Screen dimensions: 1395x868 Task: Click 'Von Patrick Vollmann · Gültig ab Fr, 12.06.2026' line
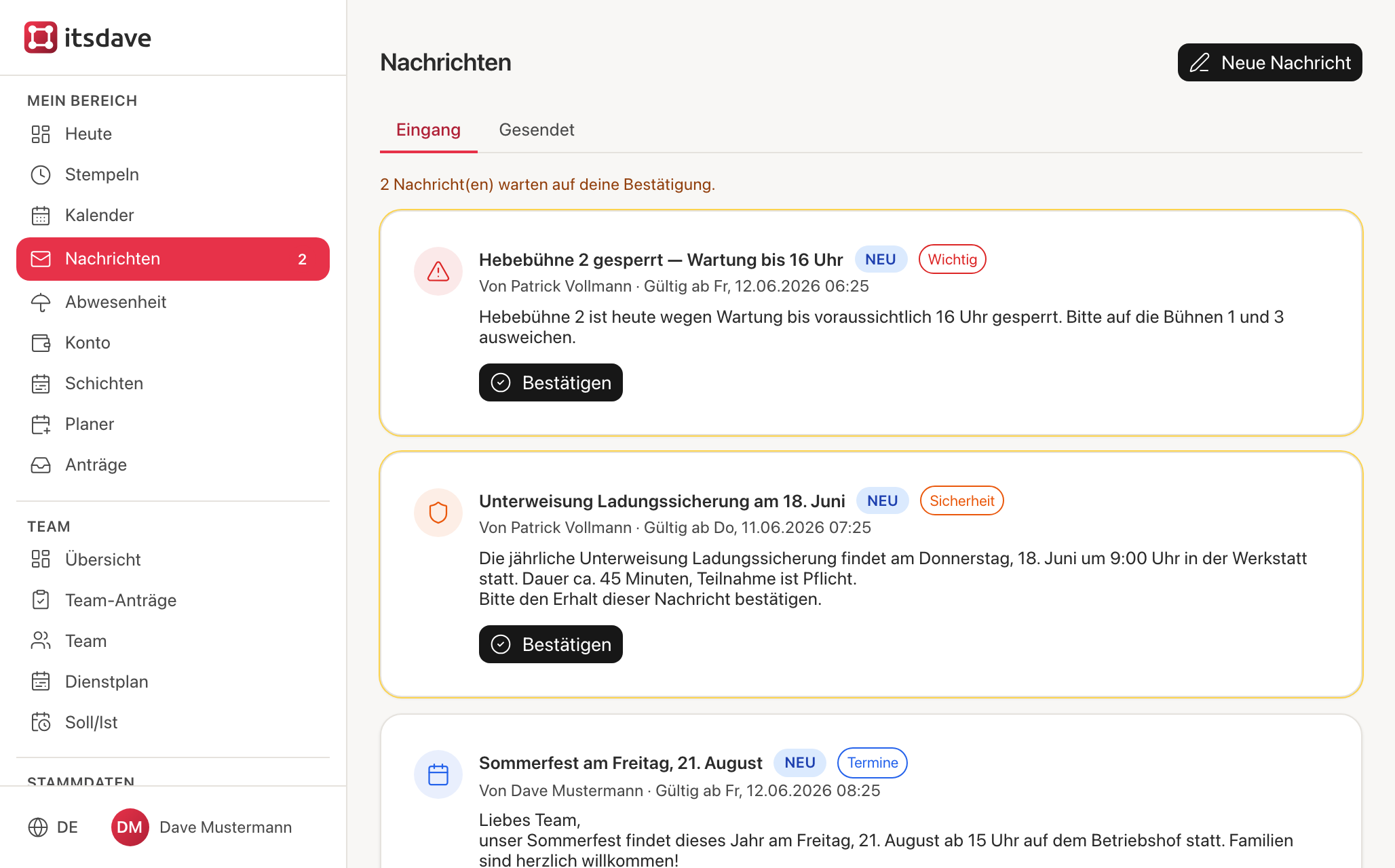(674, 286)
